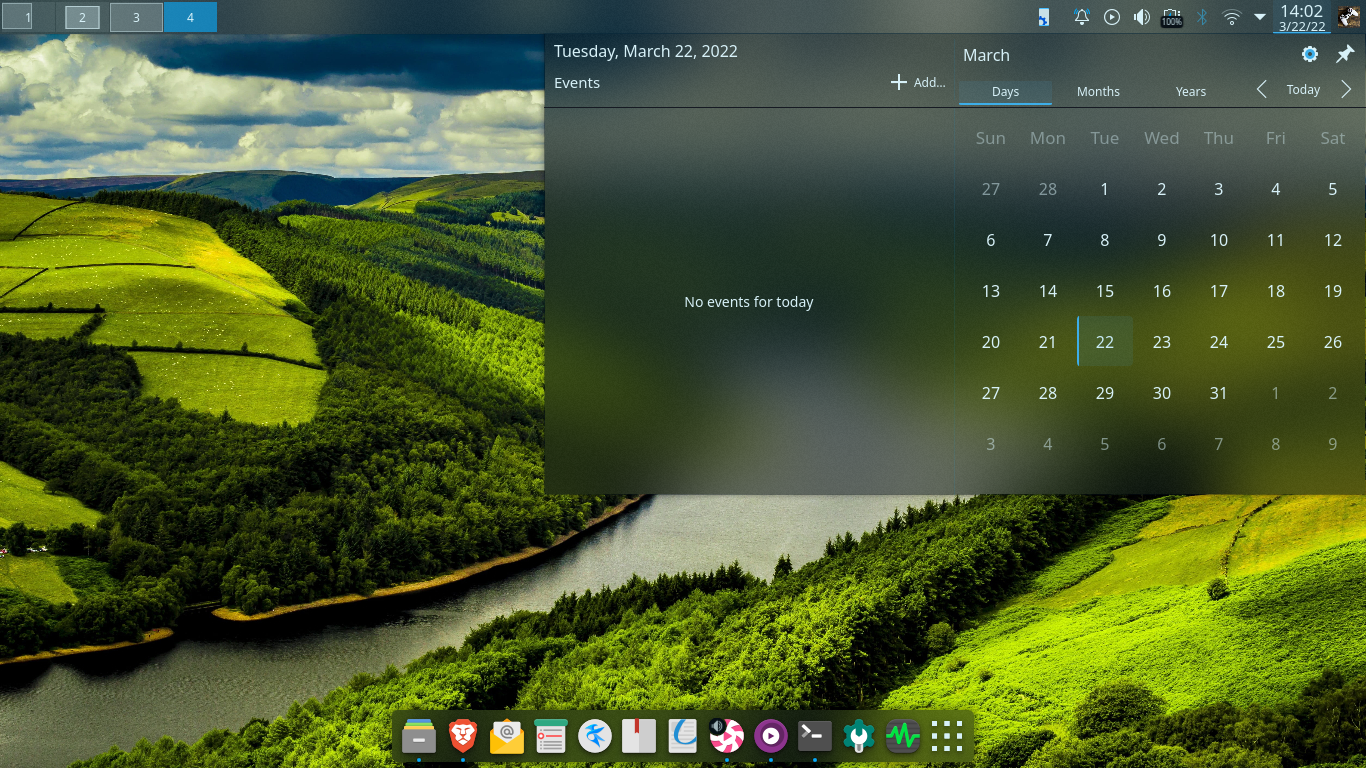Screen dimensions: 1366x768
Task: Check the battery level indicator at 100%
Action: point(1170,16)
